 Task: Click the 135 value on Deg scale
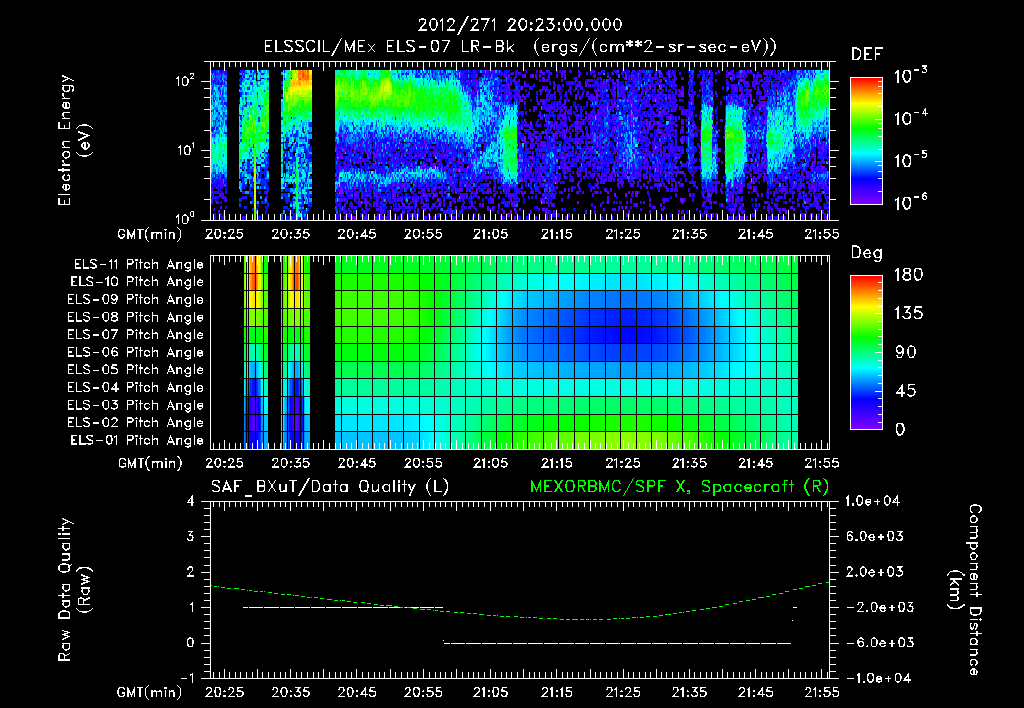click(x=909, y=314)
